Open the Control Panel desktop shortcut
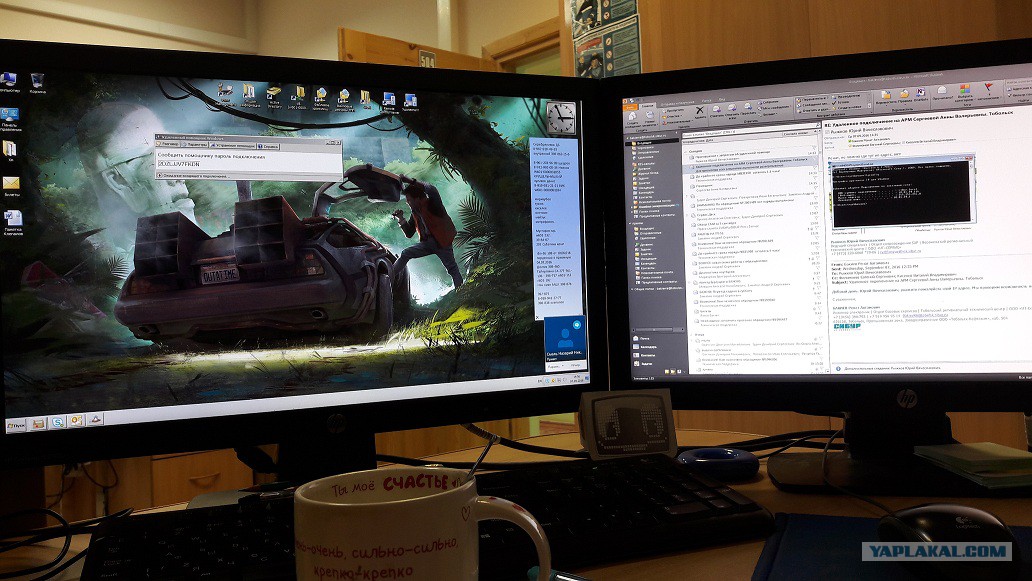 click(x=9, y=117)
